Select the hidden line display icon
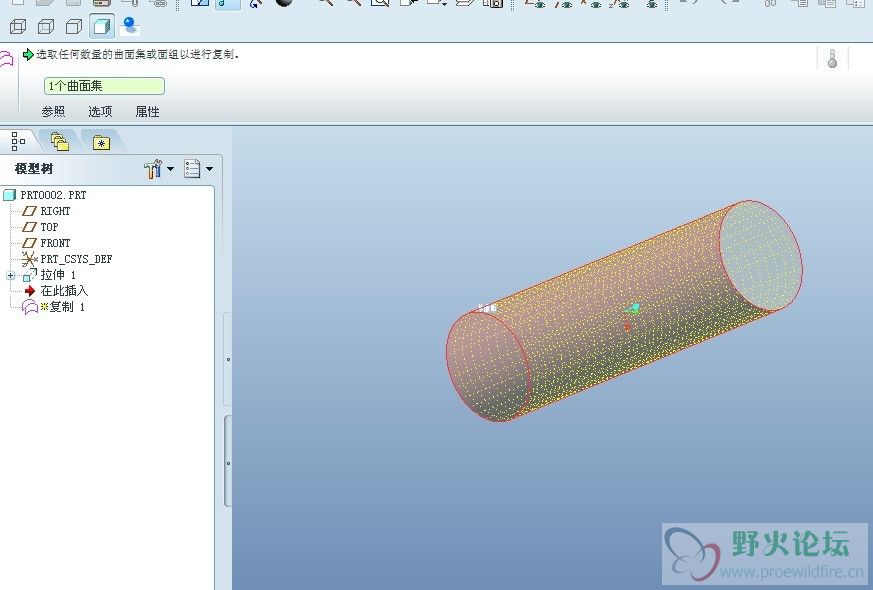 [x=46, y=26]
